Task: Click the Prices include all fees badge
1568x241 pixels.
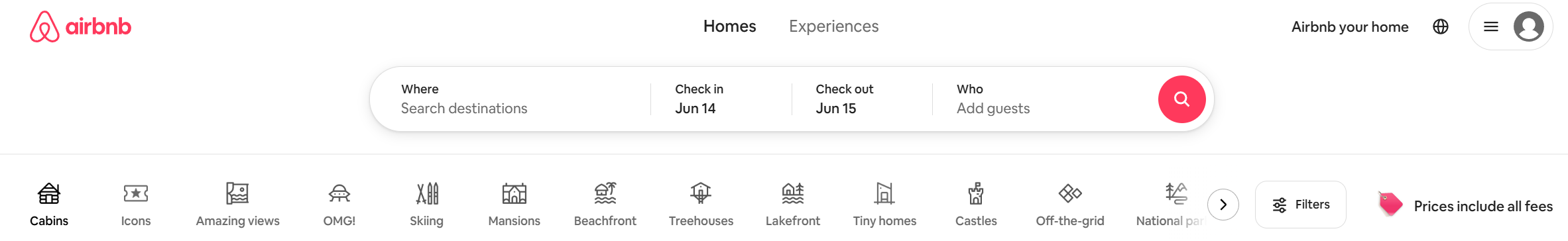Action: coord(1466,205)
